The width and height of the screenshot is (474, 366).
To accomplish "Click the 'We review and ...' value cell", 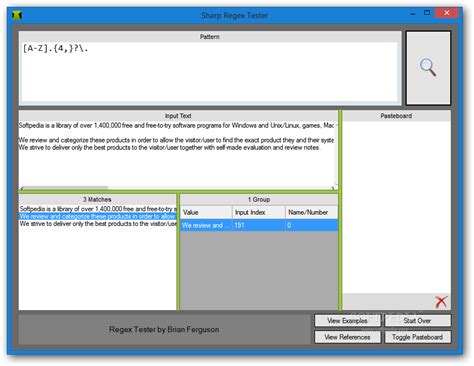I will pos(206,225).
